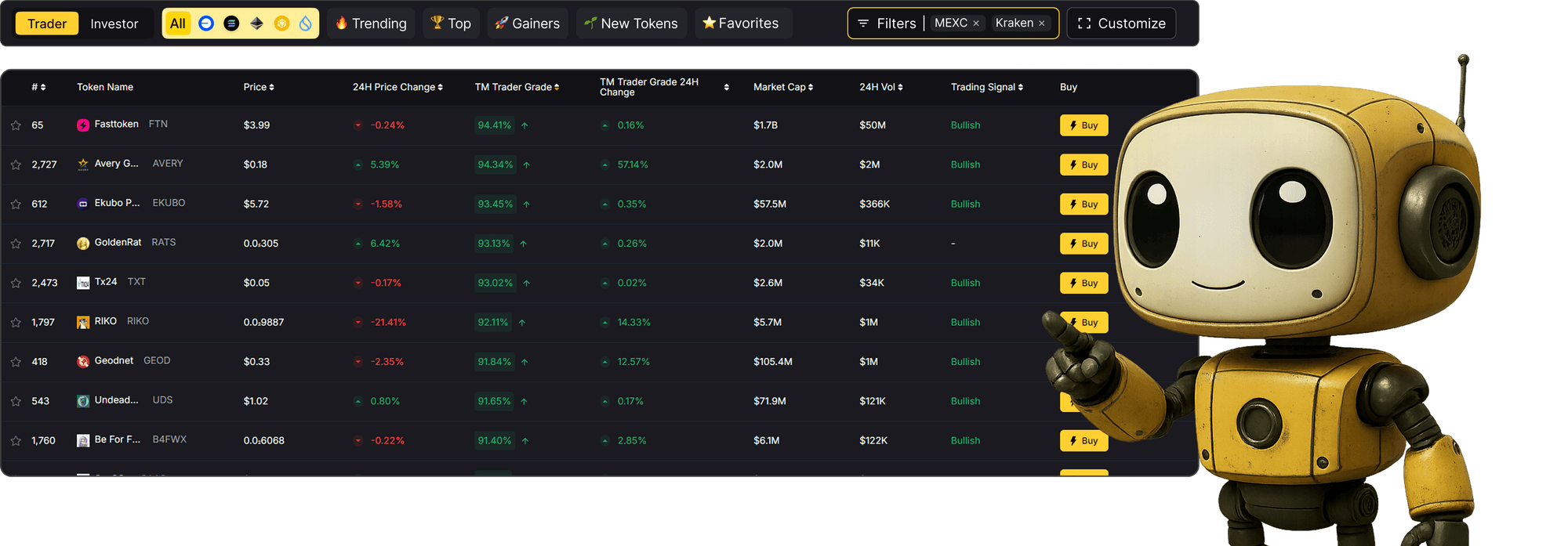Toggle favorite star for RIKO row
1568x546 pixels.
coord(16,323)
